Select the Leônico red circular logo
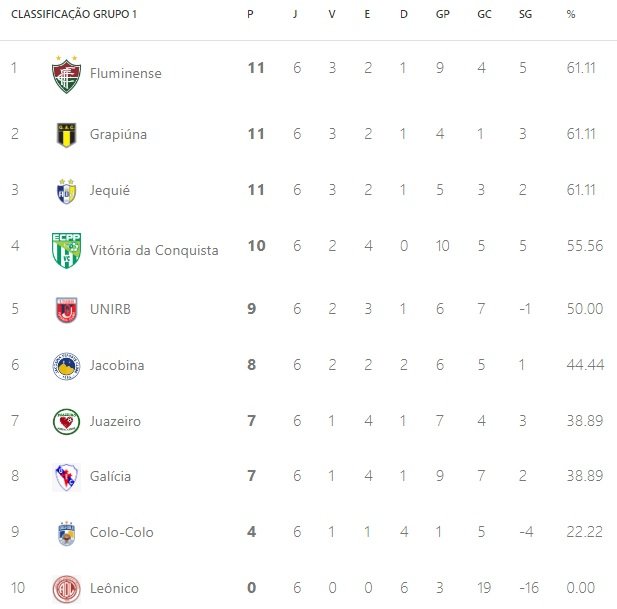 click(x=66, y=589)
